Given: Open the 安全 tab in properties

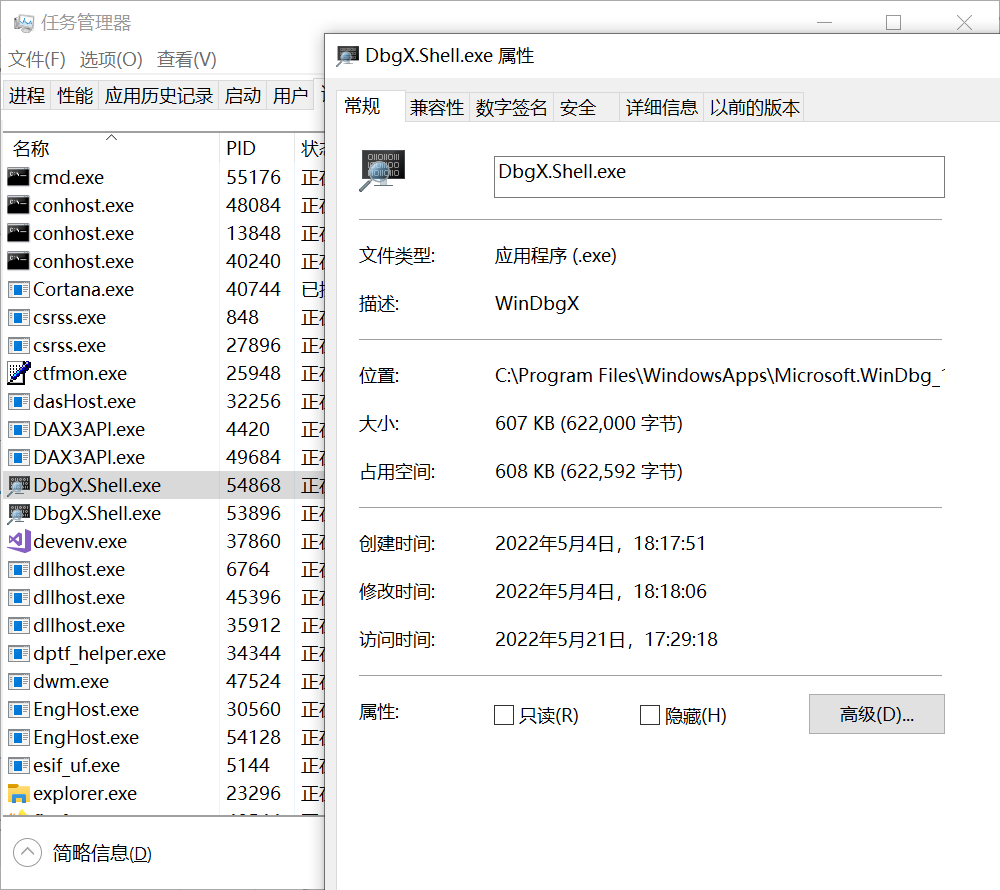Looking at the screenshot, I should click(x=586, y=107).
